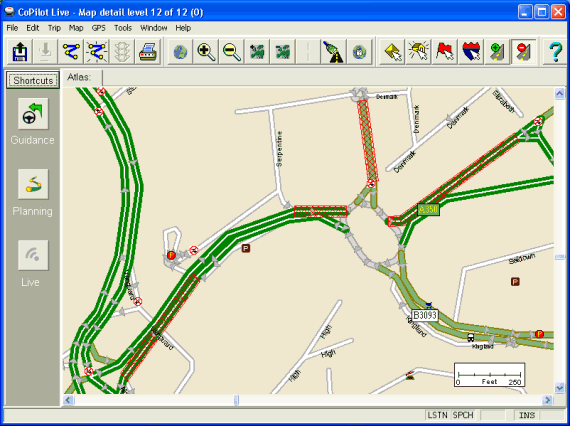
Task: Click the printer icon in toolbar
Action: coord(148,52)
